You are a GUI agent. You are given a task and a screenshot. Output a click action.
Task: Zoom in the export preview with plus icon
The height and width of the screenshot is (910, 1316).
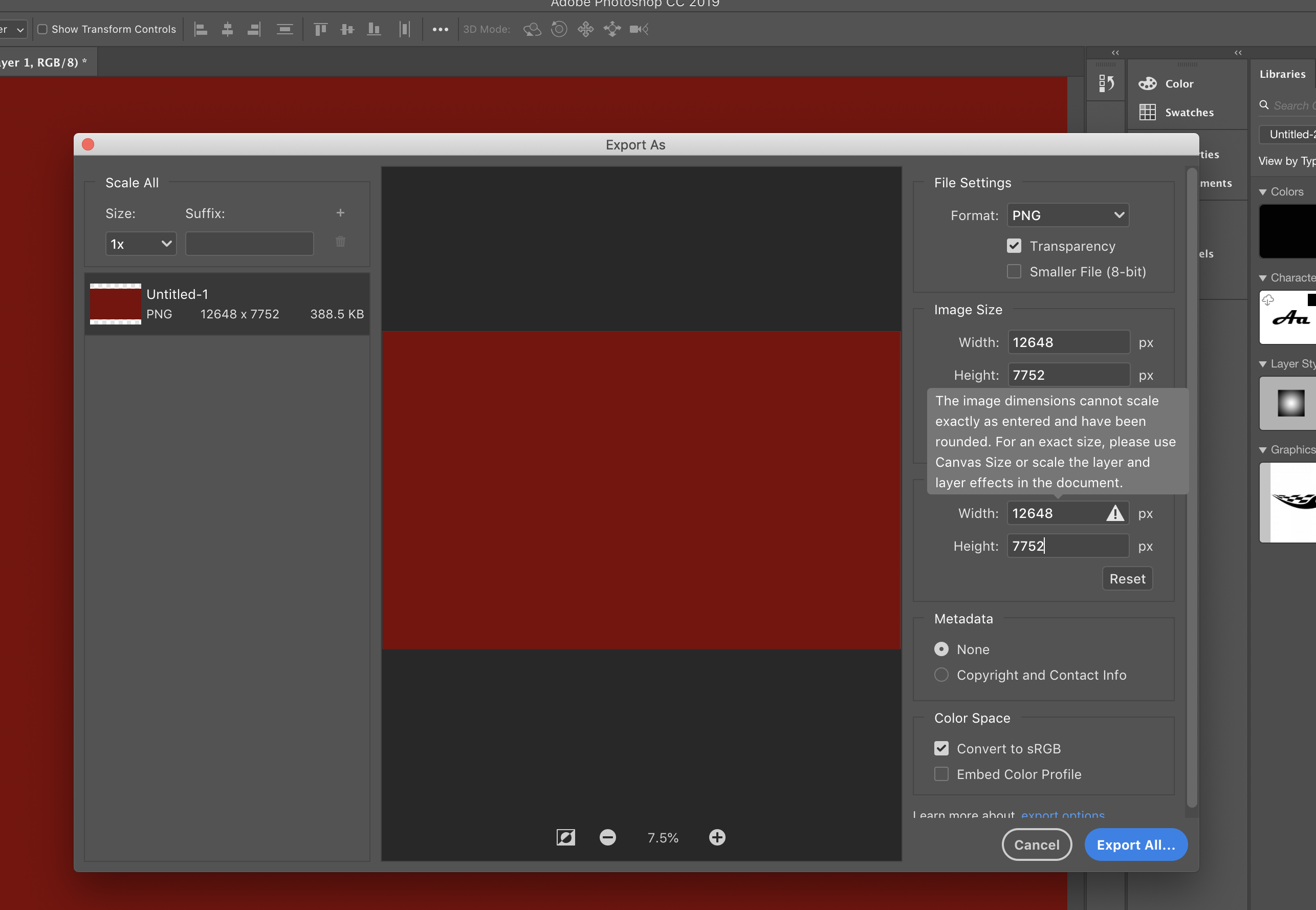(x=716, y=837)
